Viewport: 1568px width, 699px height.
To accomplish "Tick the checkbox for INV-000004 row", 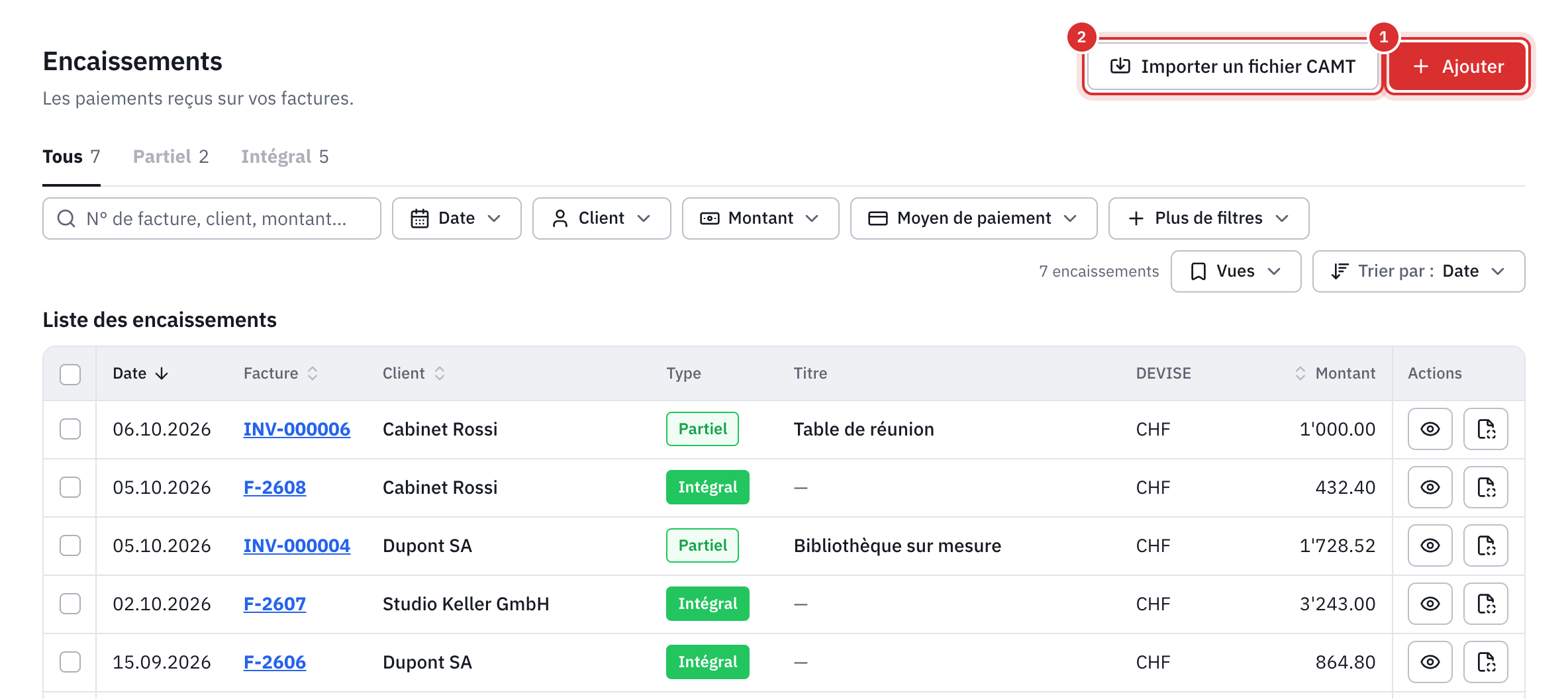I will coord(70,545).
